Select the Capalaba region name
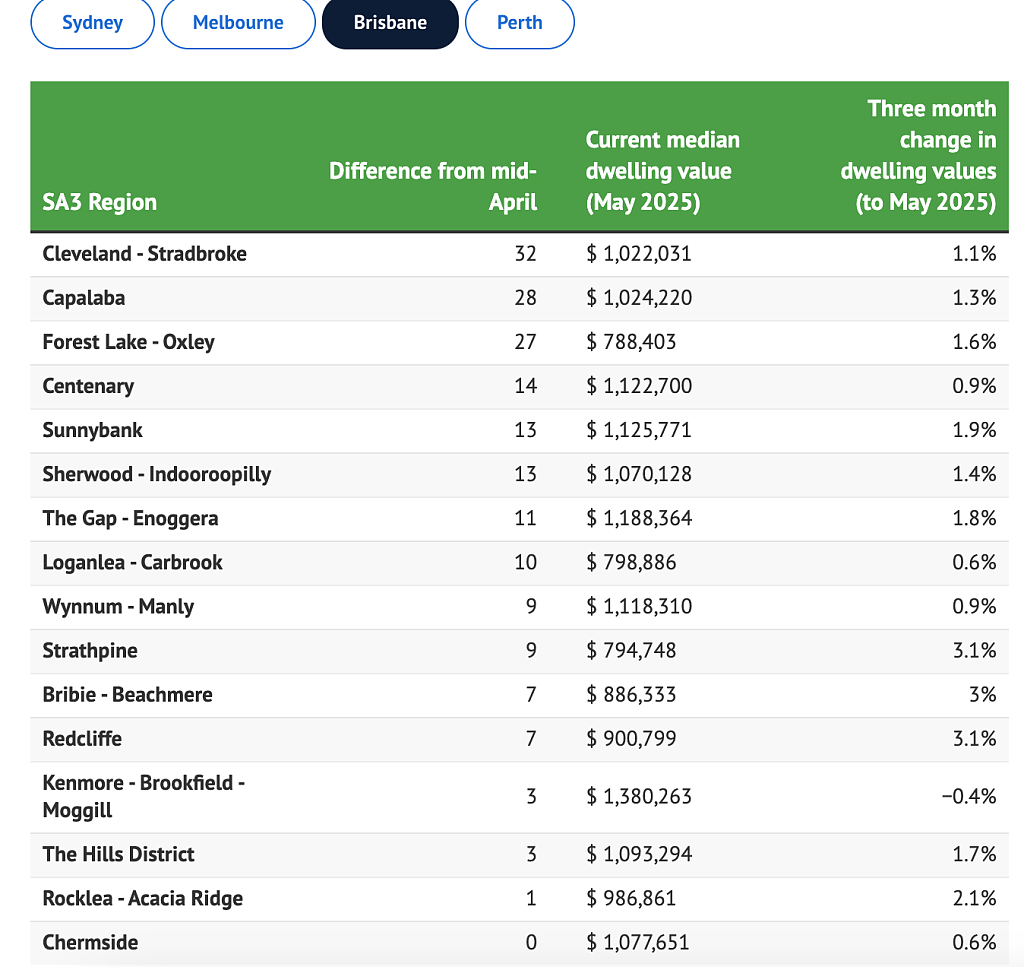 click(84, 298)
